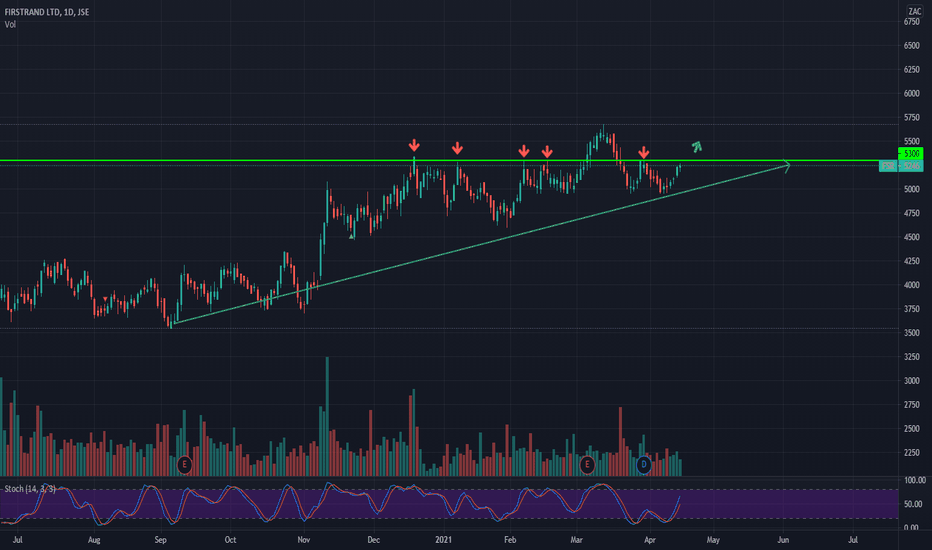Image resolution: width=932 pixels, height=550 pixels.
Task: Click the Feb label on time axis
Action: click(x=509, y=540)
